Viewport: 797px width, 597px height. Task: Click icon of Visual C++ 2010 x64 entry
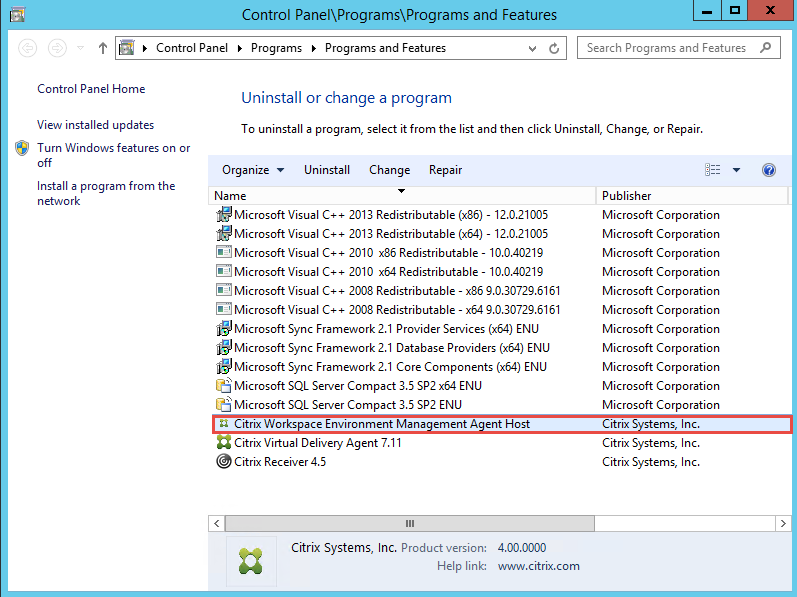click(224, 271)
